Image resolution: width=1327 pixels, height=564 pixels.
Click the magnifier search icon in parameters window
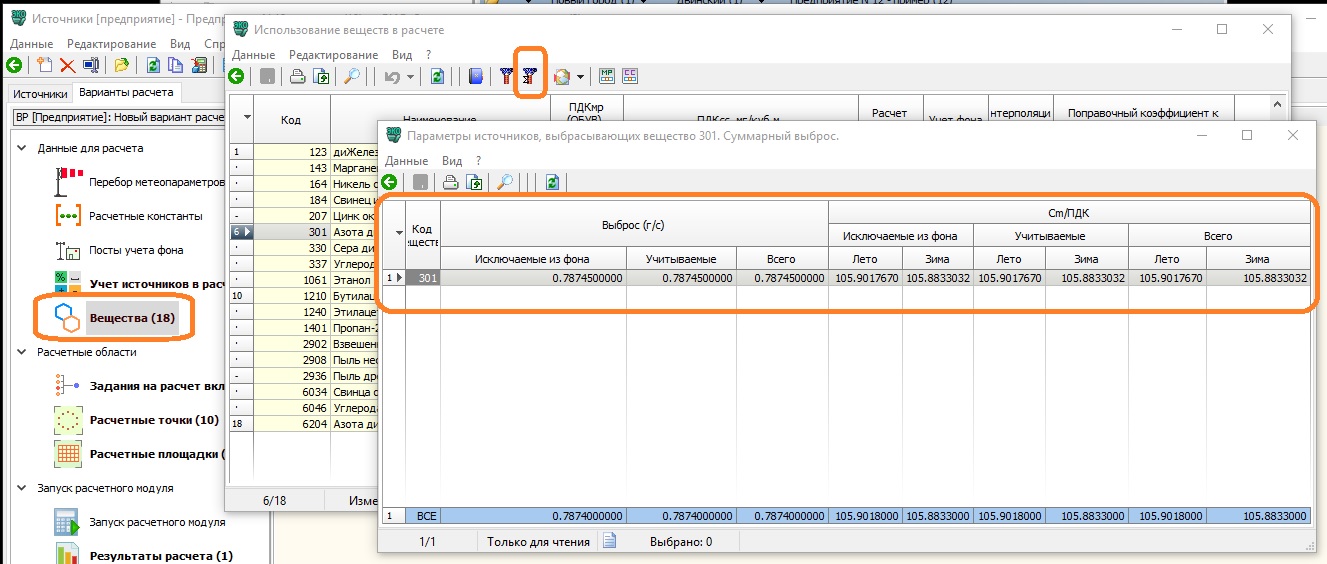pyautogui.click(x=505, y=182)
